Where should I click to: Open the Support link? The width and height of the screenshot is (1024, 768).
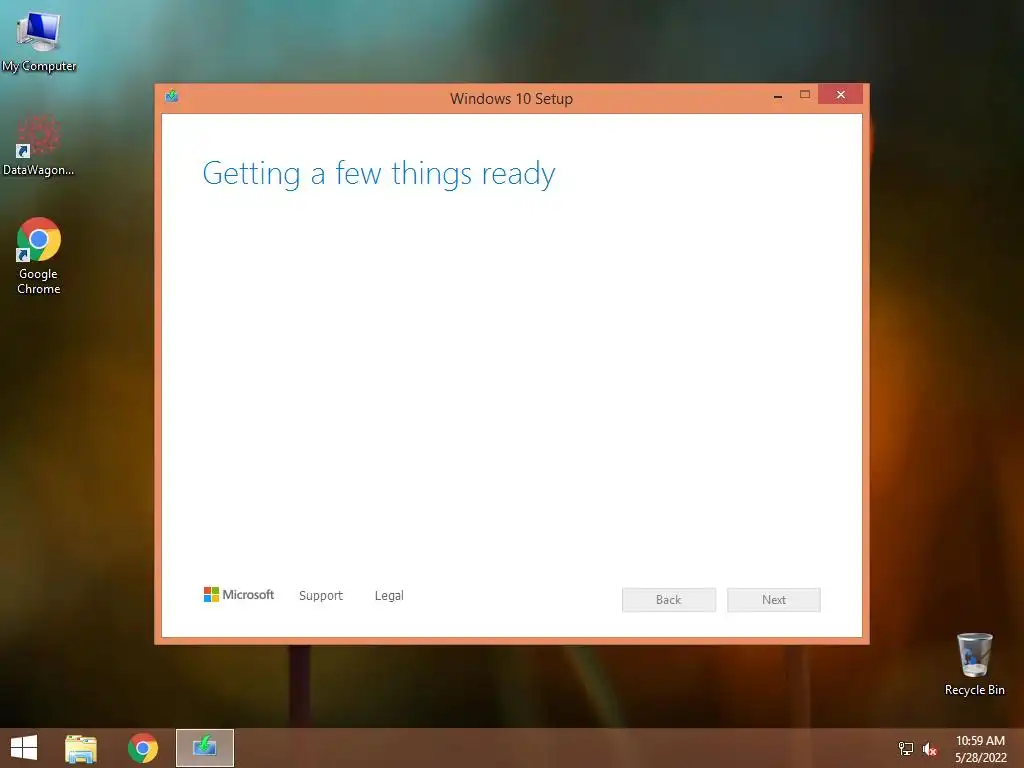[x=321, y=596]
